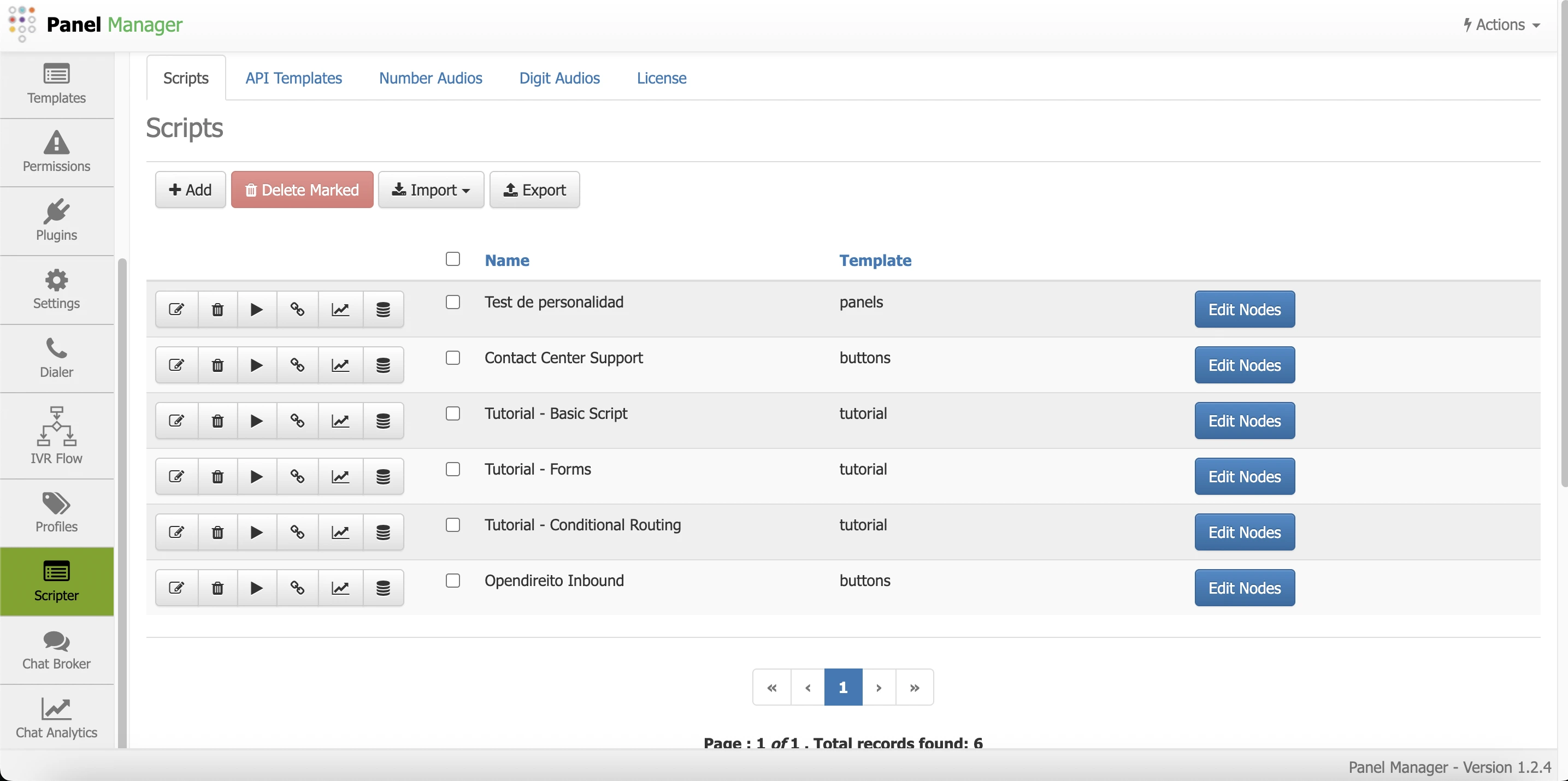This screenshot has height=781, width=1568.
Task: Open chart statistics for Tutorial - Conditional Routing
Action: (340, 532)
